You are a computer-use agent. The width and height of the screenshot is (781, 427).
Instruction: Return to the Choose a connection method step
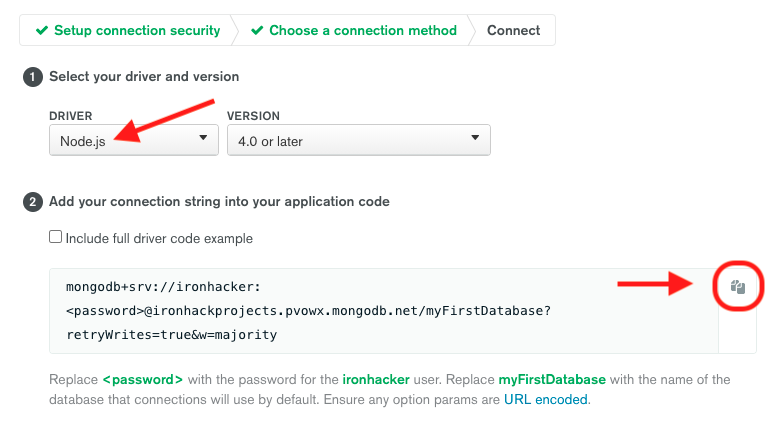[363, 31]
